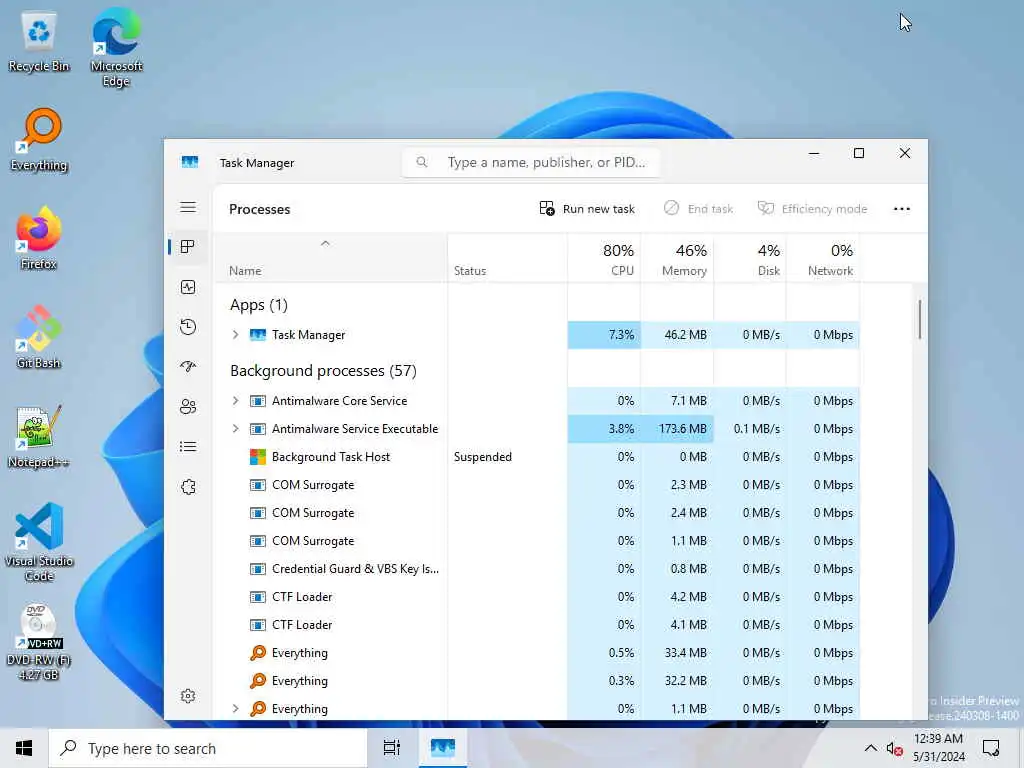Open Recycle Bin desktop icon
This screenshot has height=768, width=1024.
point(39,43)
